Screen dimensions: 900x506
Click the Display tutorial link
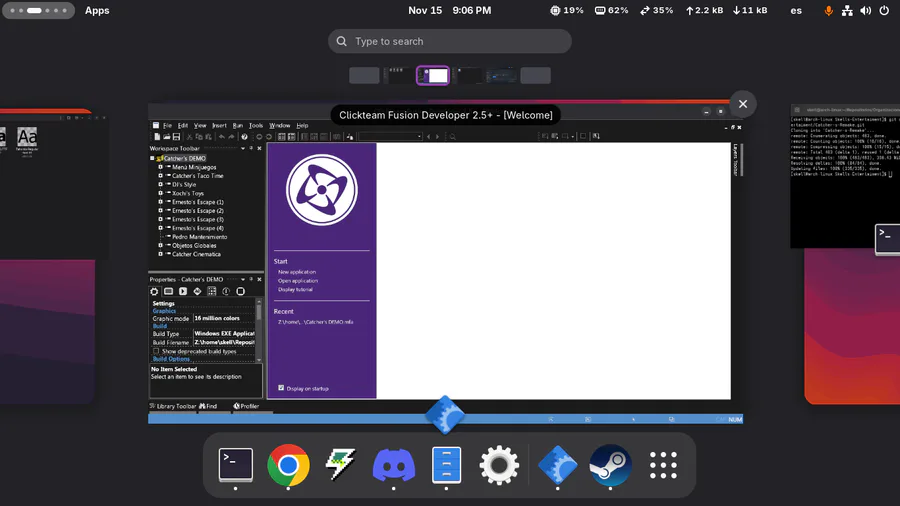(x=295, y=289)
